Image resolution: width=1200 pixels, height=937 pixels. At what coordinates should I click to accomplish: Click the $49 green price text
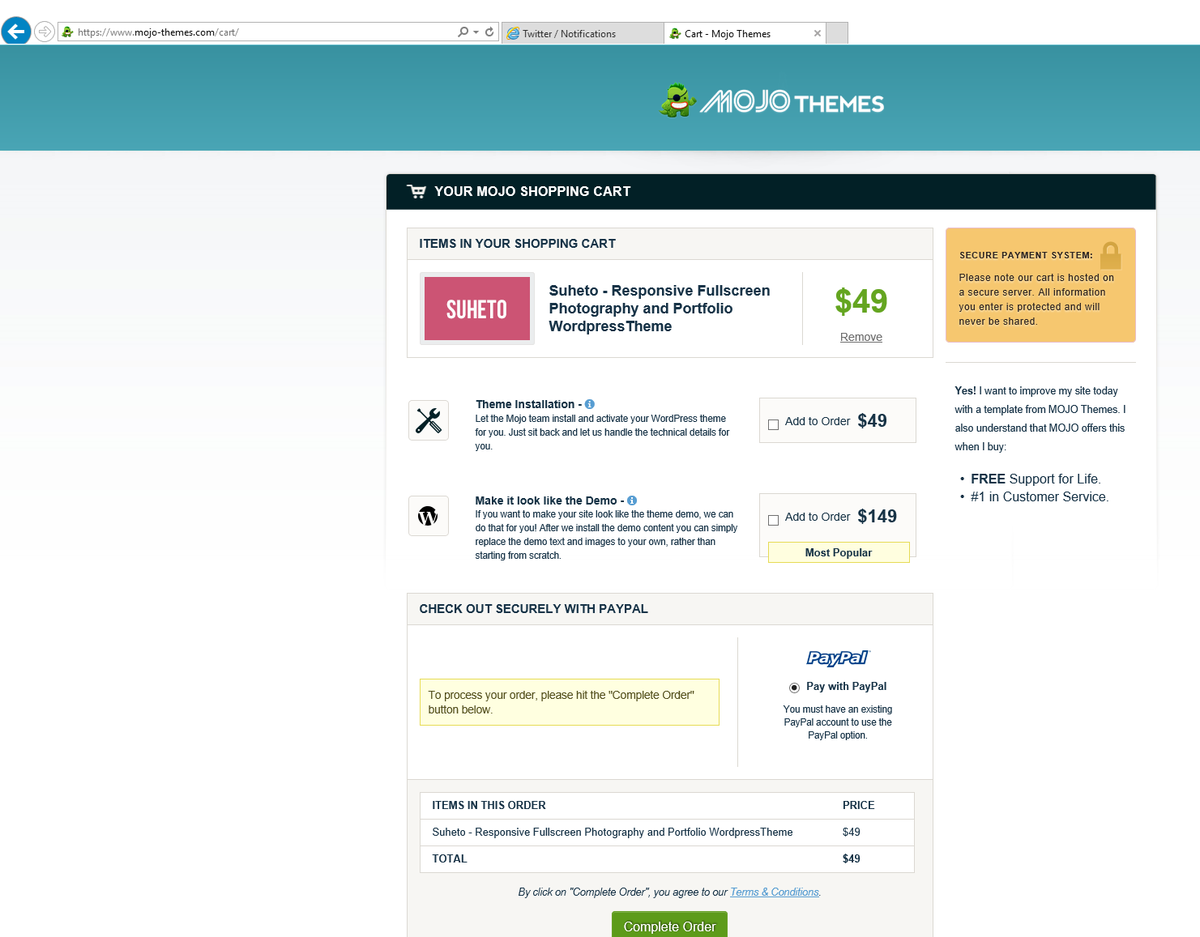tap(861, 301)
